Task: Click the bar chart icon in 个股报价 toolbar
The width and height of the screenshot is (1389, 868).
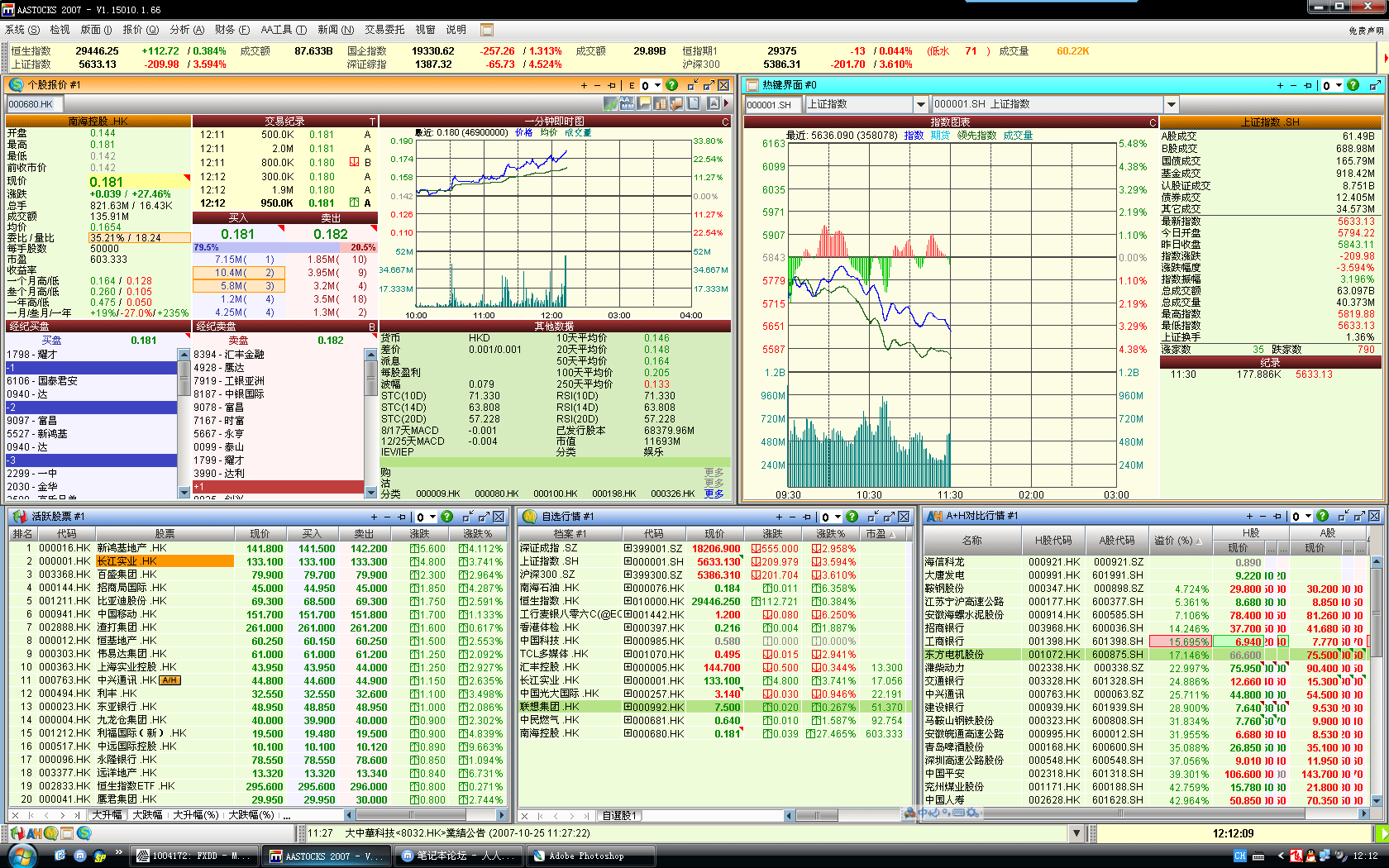Action: [x=660, y=103]
